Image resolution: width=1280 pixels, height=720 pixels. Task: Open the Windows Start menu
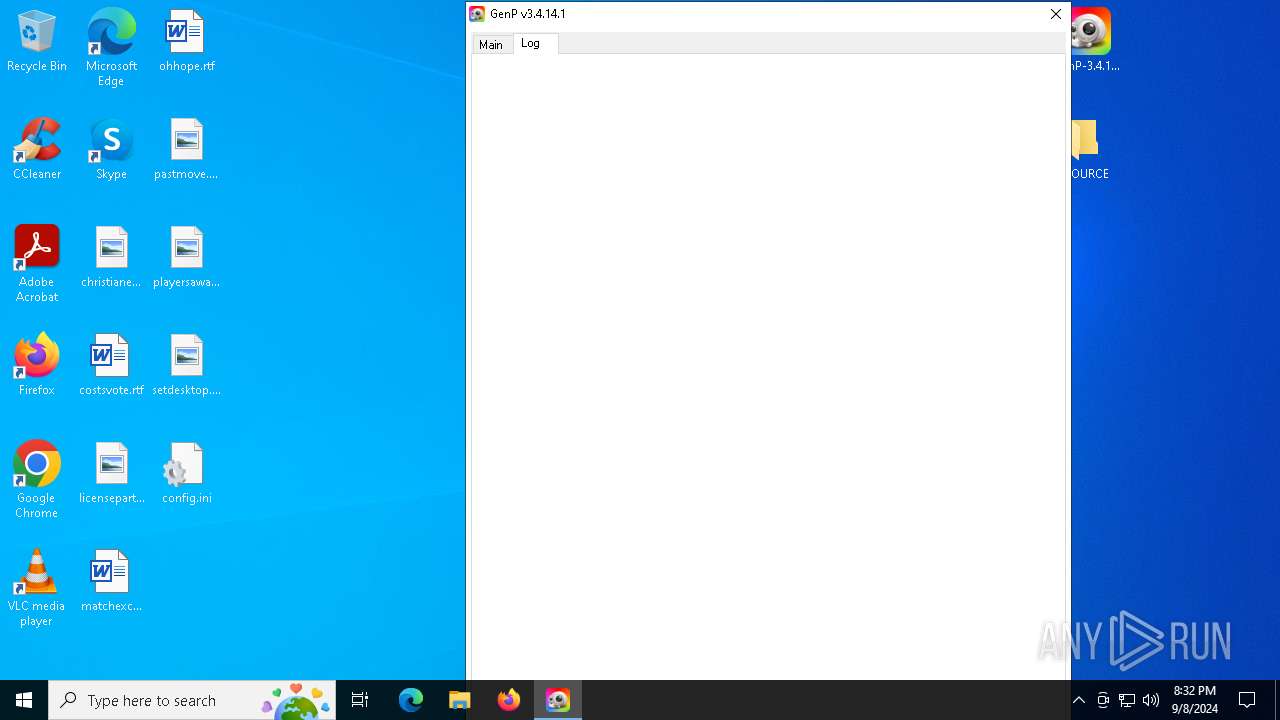click(24, 700)
